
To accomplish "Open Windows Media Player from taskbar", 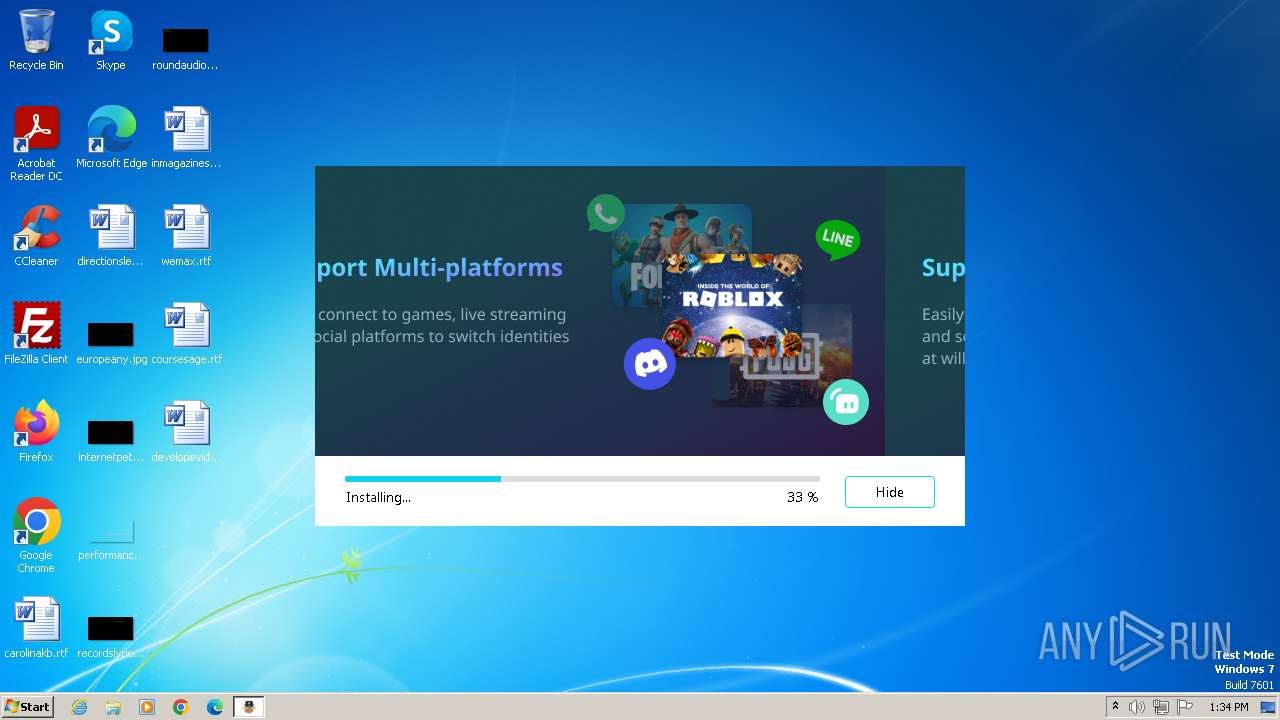I will [x=147, y=707].
